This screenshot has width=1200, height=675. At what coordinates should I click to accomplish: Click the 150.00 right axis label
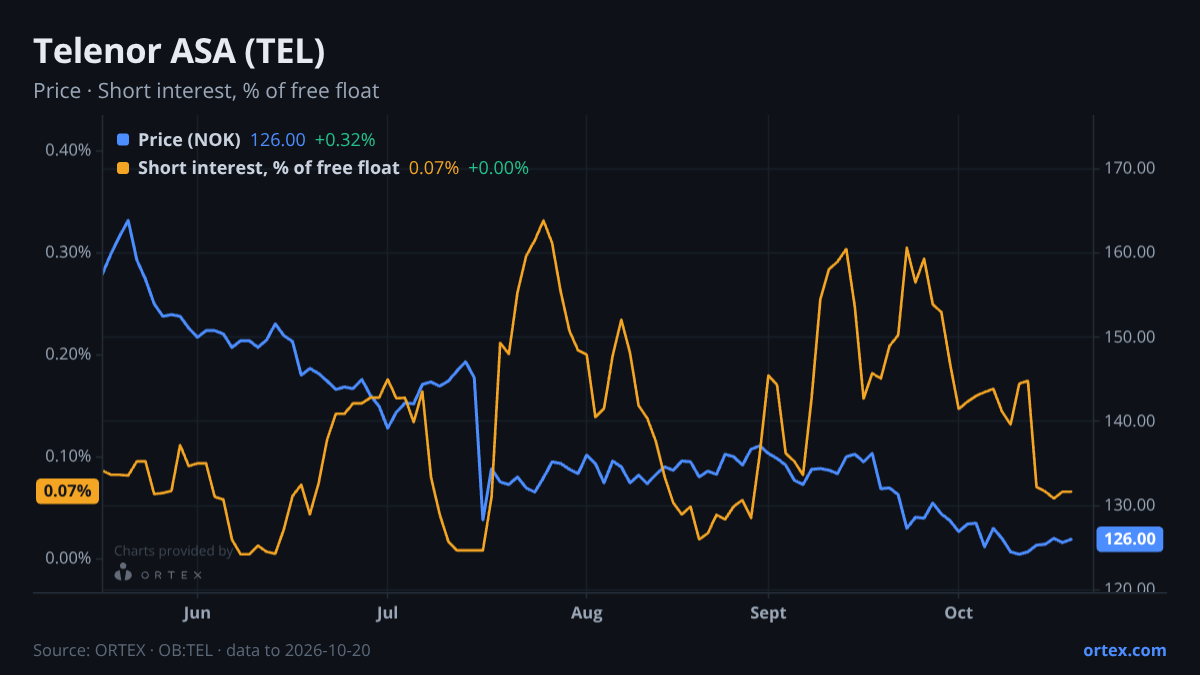[1132, 337]
